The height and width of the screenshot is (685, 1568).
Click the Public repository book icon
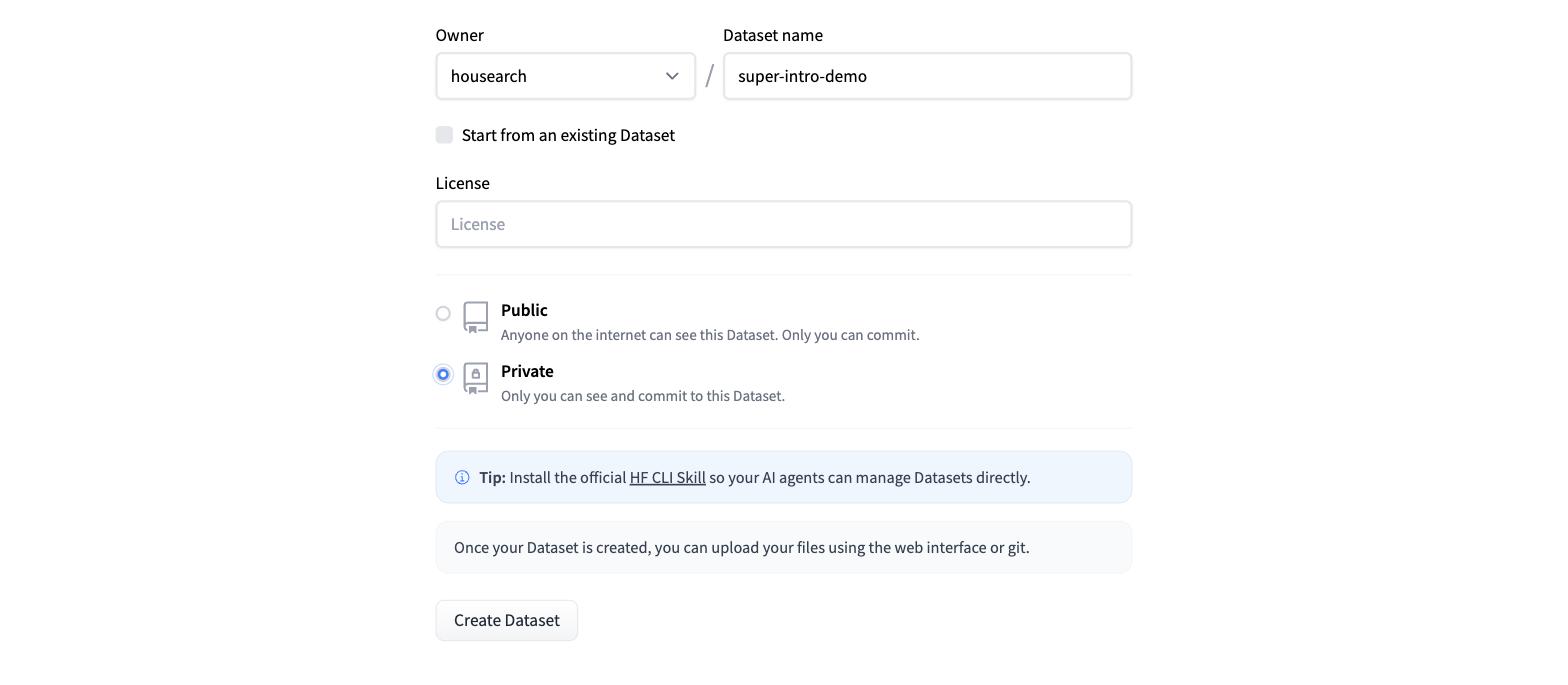(476, 317)
